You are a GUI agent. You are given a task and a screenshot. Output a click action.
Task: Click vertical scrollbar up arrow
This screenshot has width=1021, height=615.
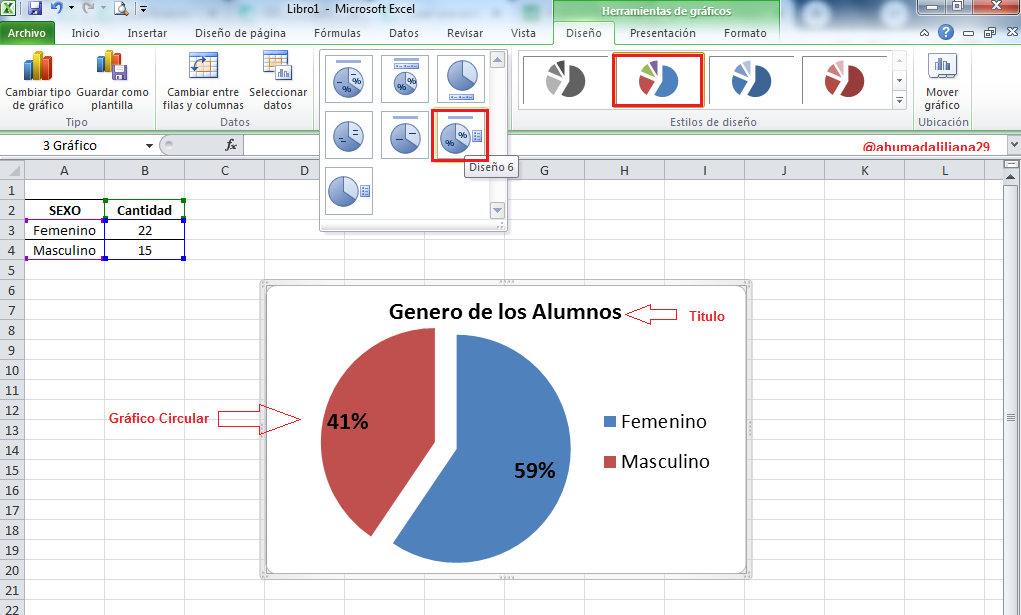click(x=1011, y=177)
